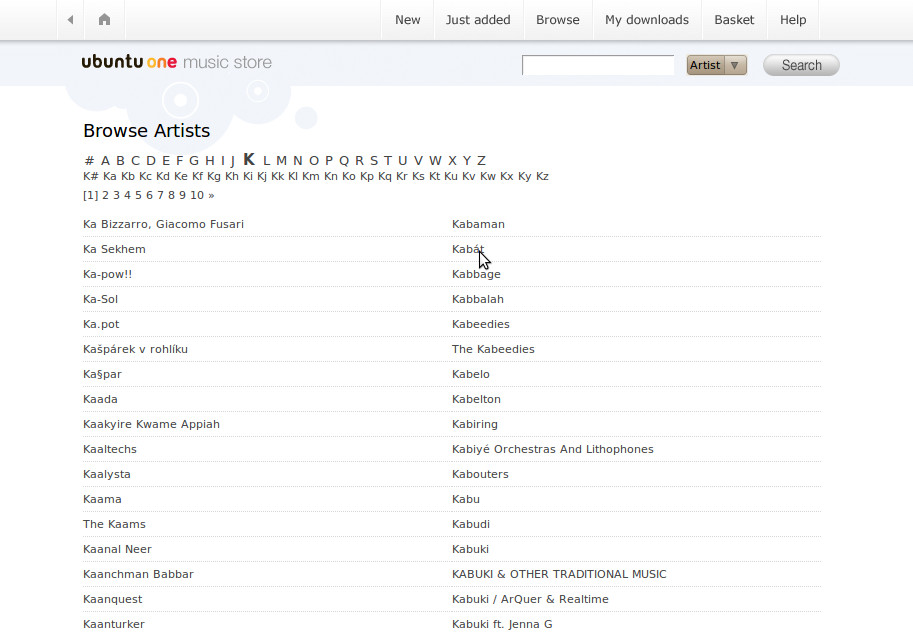913x636 pixels.
Task: Open artist Kaama
Action: (102, 500)
